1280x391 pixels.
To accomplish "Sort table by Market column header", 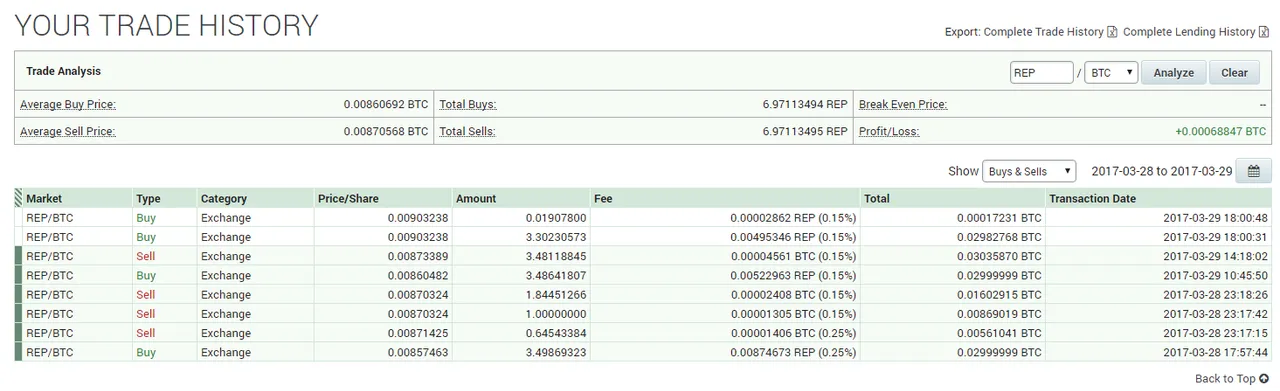I will (x=44, y=199).
